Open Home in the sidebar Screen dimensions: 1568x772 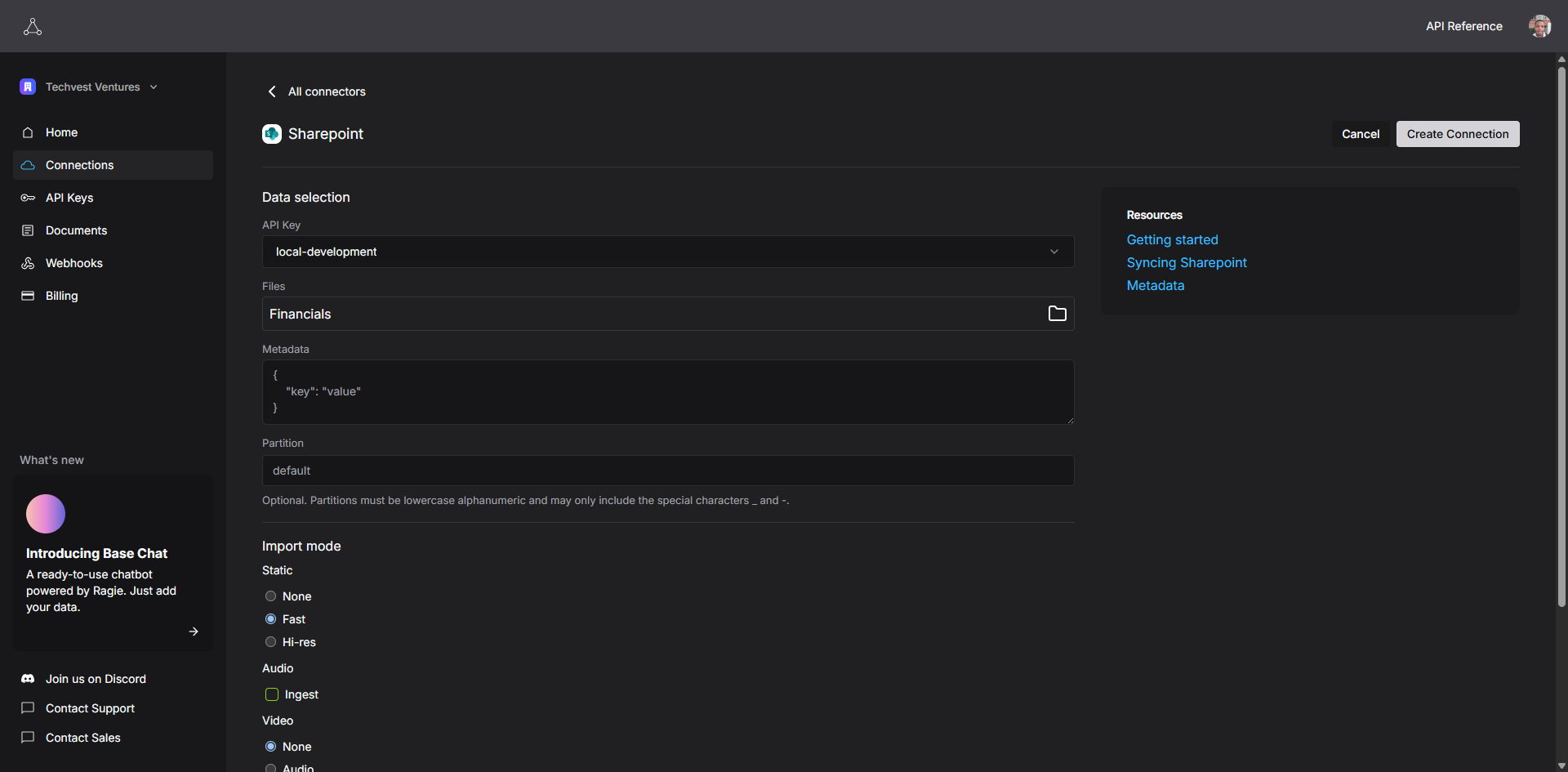tap(113, 132)
